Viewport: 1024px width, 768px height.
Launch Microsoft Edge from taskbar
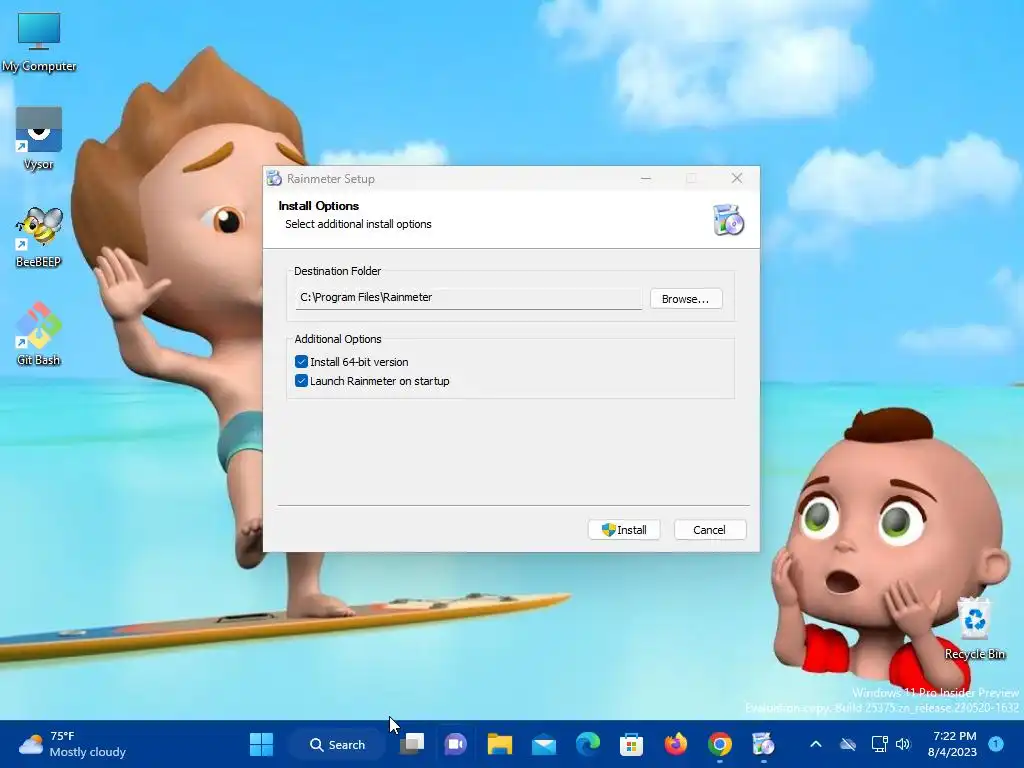[588, 744]
